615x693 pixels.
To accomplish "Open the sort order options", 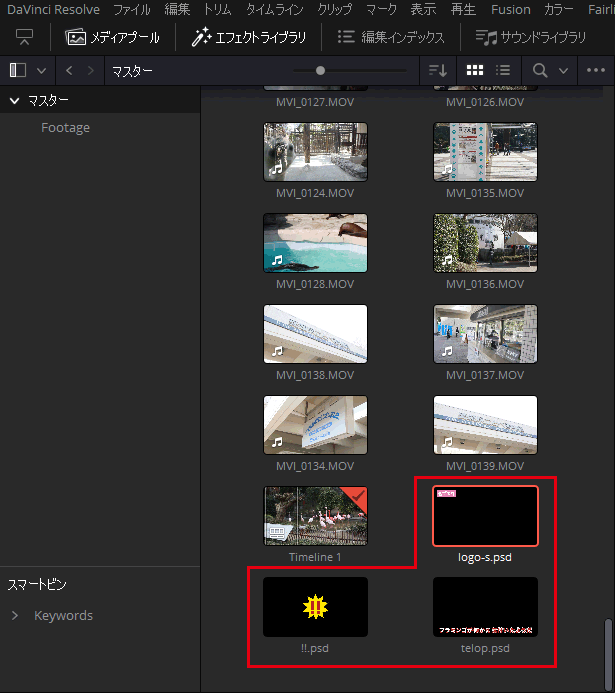I will [438, 70].
